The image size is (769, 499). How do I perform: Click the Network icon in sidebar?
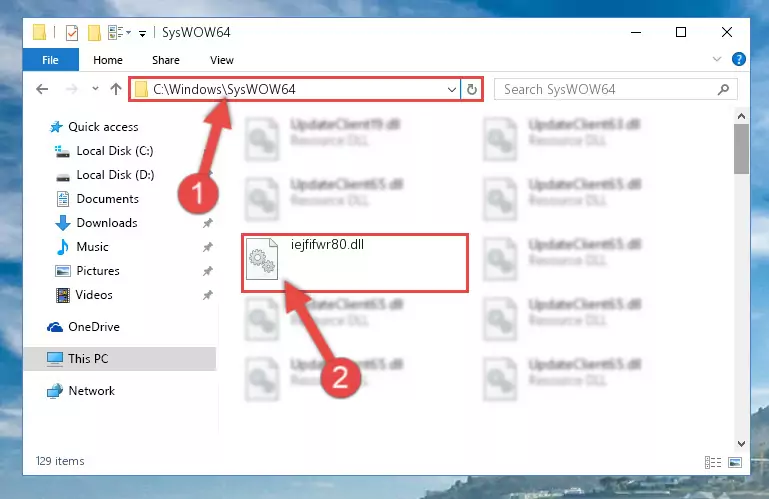[55, 391]
